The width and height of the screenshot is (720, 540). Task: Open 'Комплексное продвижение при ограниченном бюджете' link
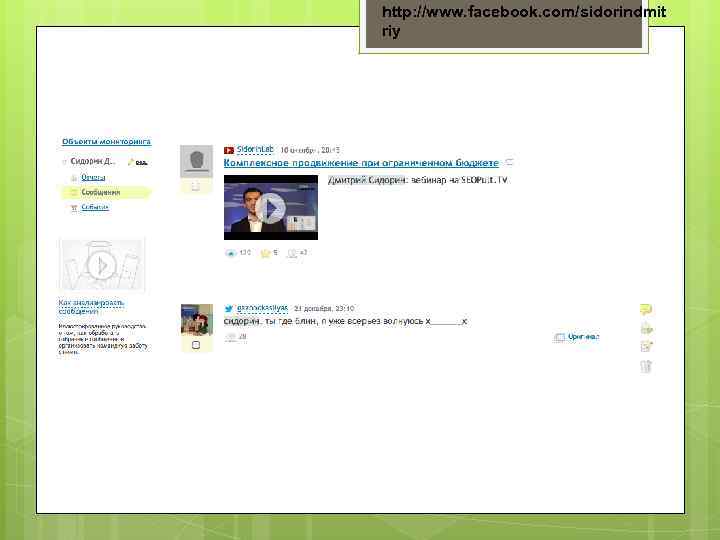point(361,163)
